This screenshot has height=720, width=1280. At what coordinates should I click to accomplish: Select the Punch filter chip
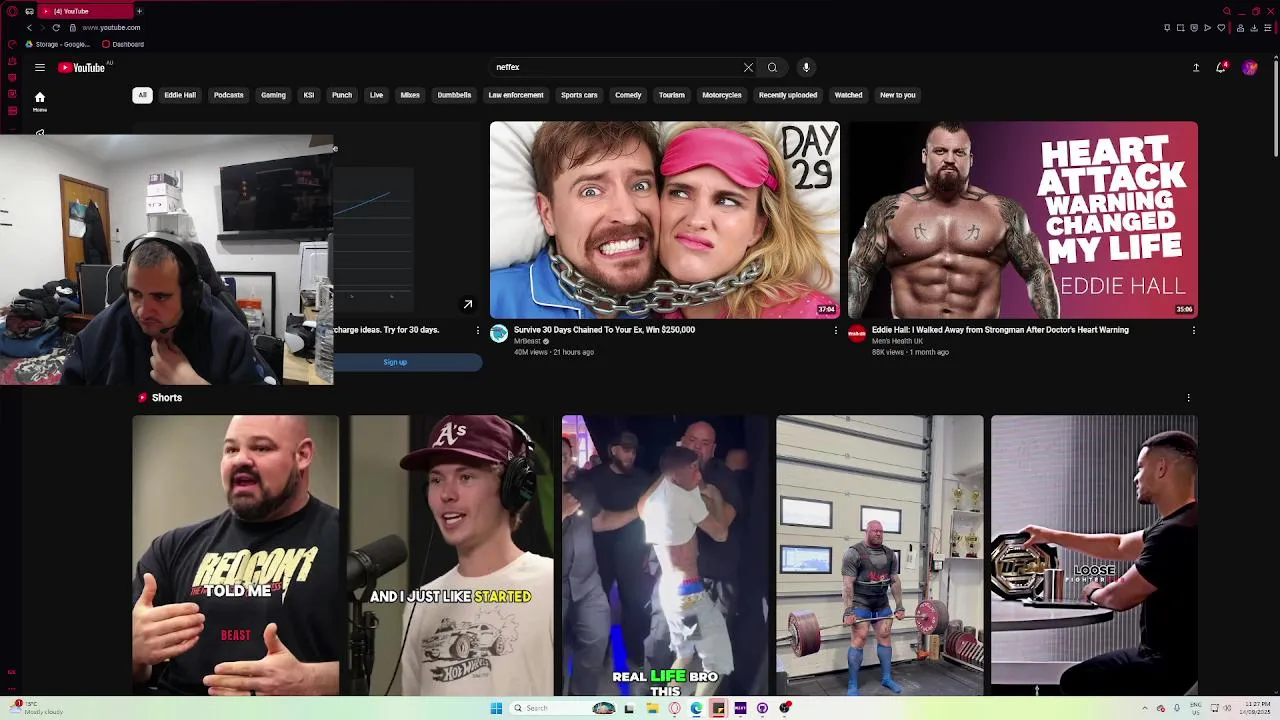342,95
